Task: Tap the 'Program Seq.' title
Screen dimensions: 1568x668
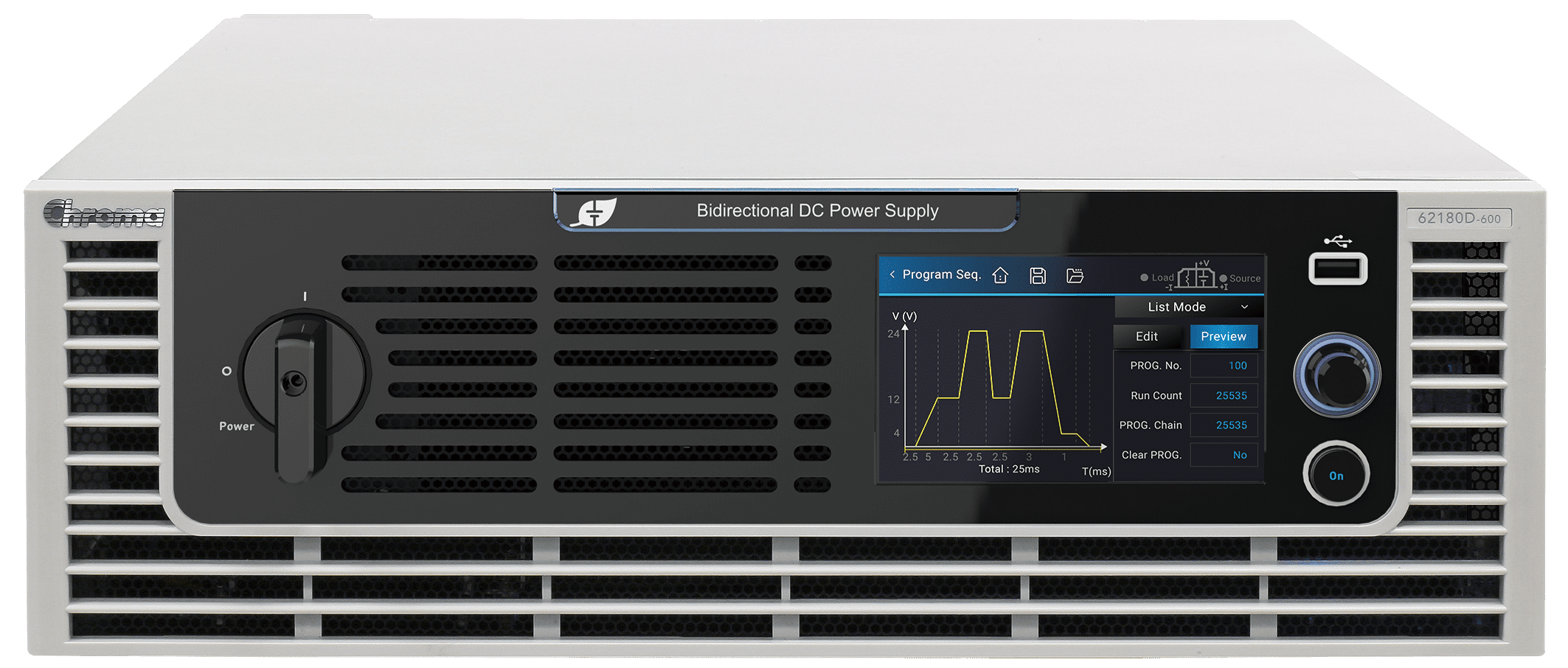Action: [x=942, y=274]
